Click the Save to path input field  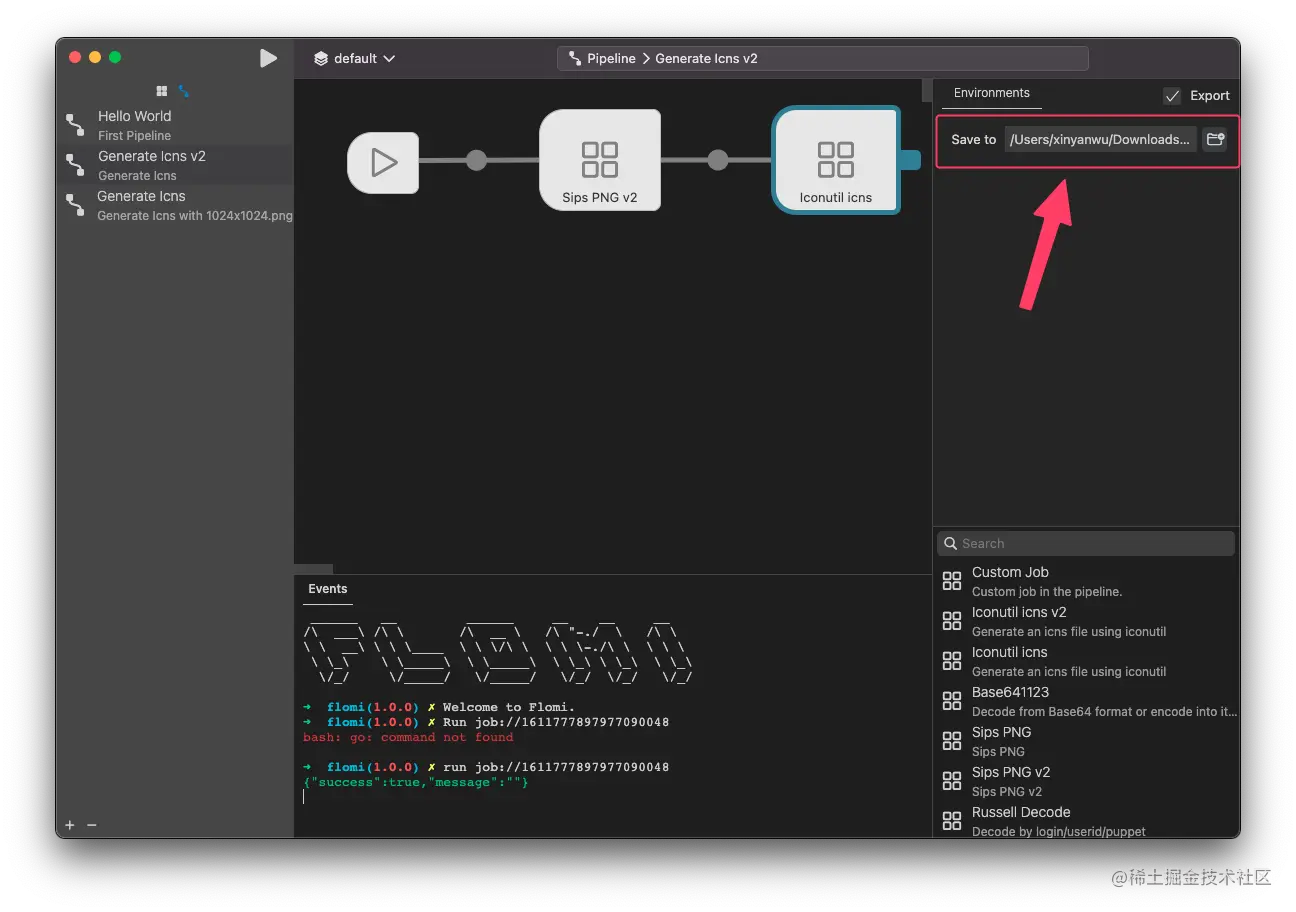[1100, 139]
